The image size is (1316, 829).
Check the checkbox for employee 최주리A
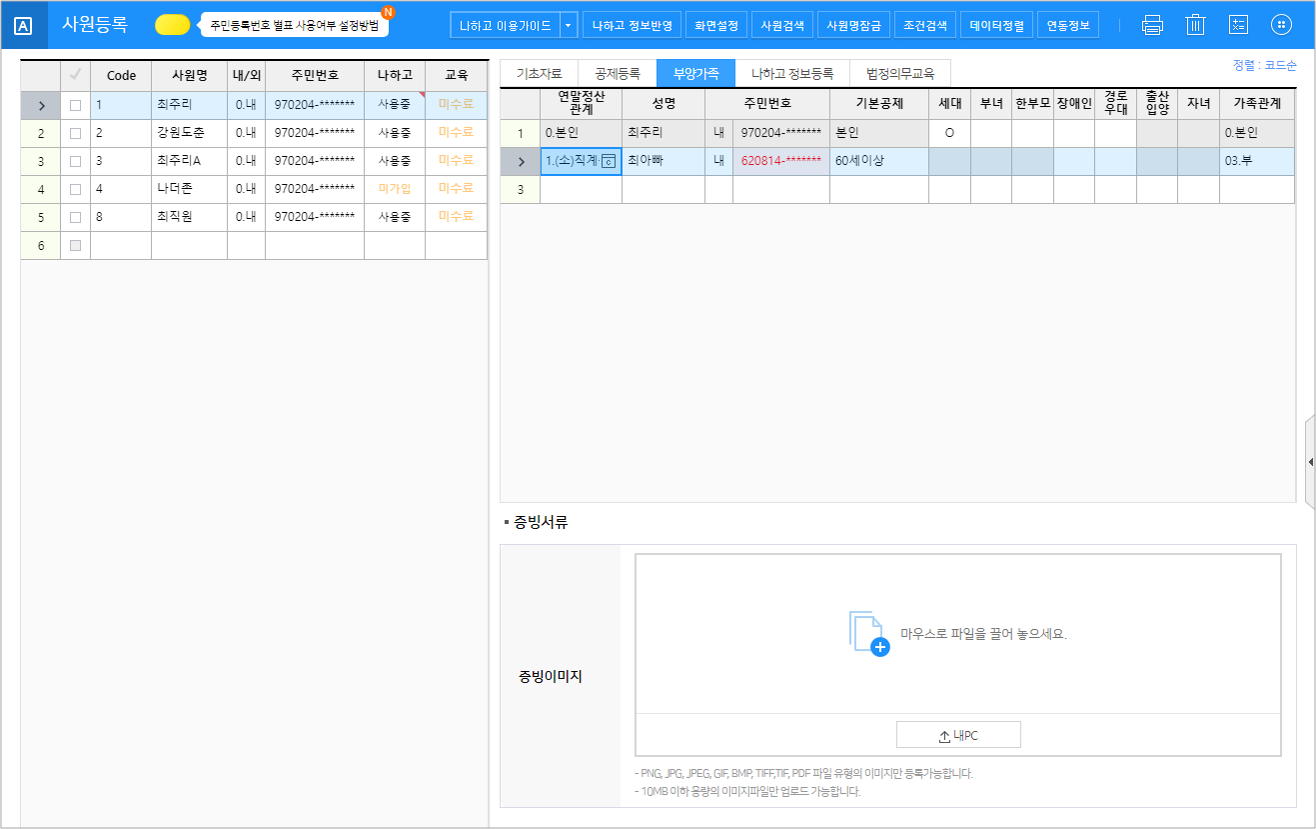pos(75,160)
